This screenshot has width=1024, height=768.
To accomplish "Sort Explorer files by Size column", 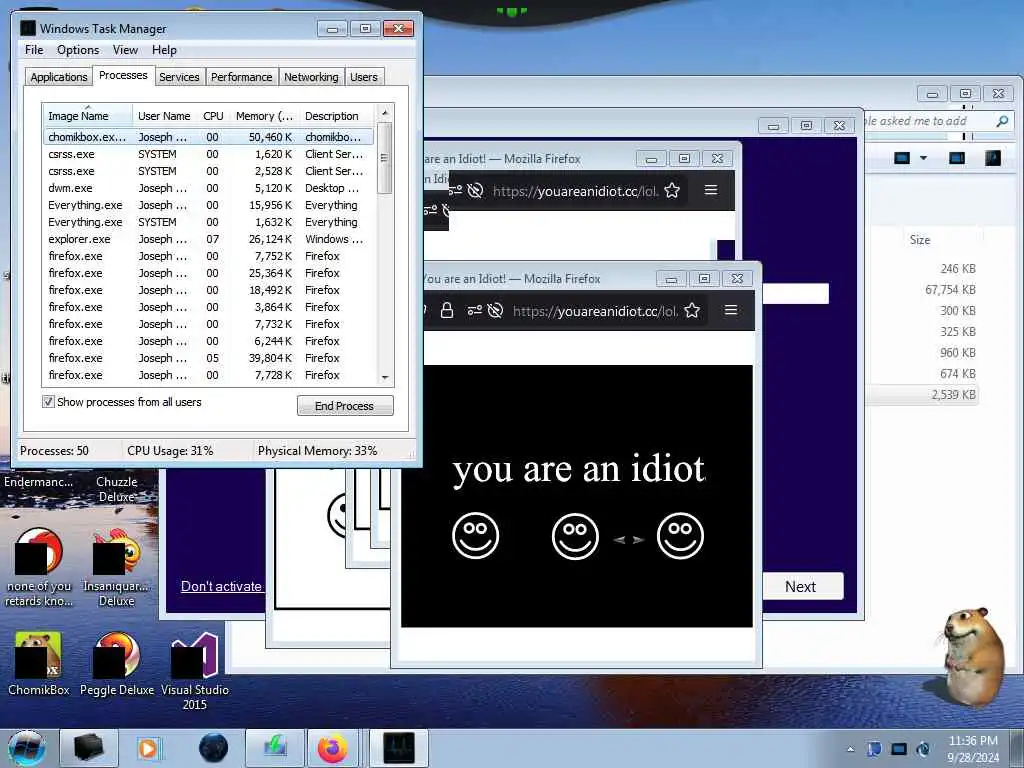I will (x=920, y=240).
